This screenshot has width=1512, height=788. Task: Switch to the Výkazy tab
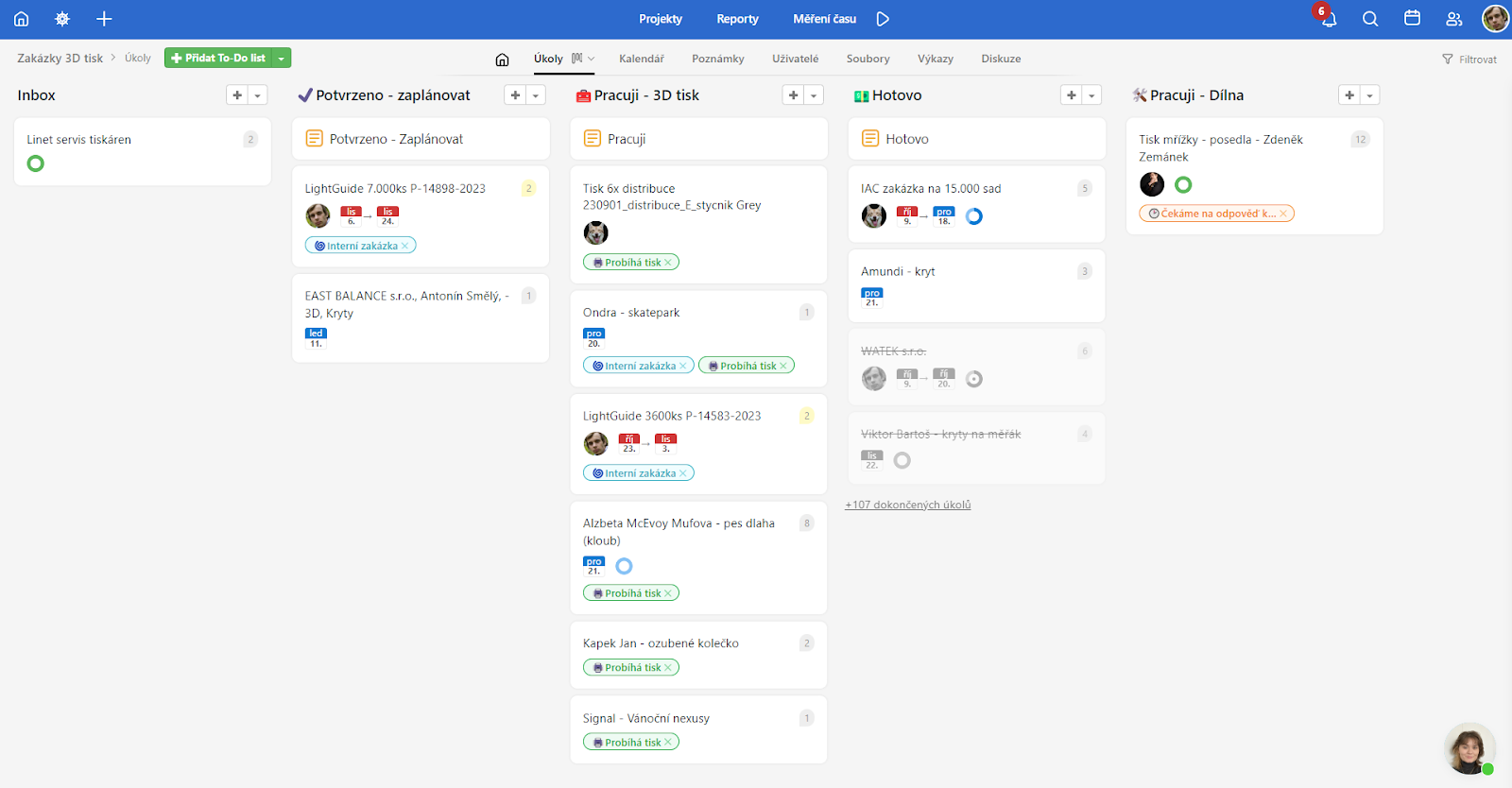coord(936,59)
